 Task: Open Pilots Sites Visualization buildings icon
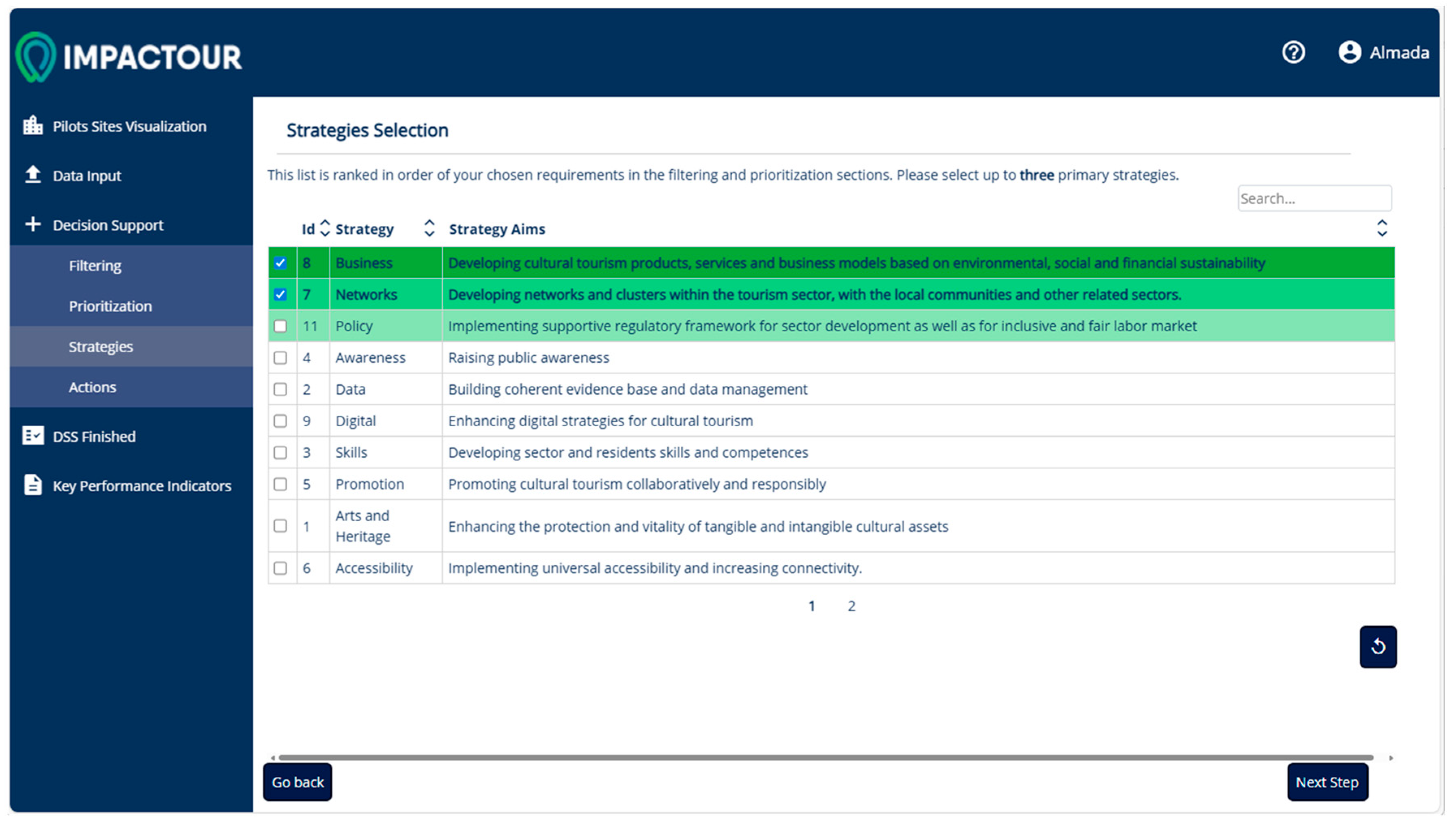click(x=33, y=125)
